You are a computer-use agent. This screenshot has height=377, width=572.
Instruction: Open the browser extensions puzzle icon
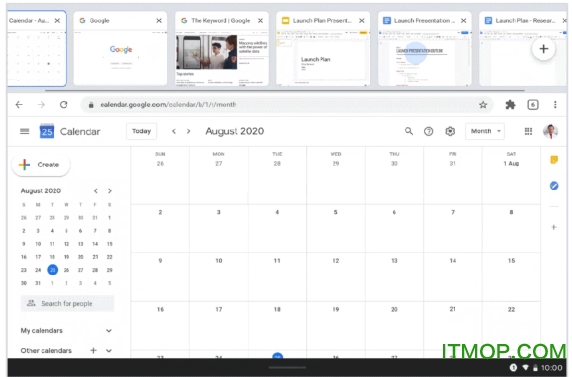[510, 105]
